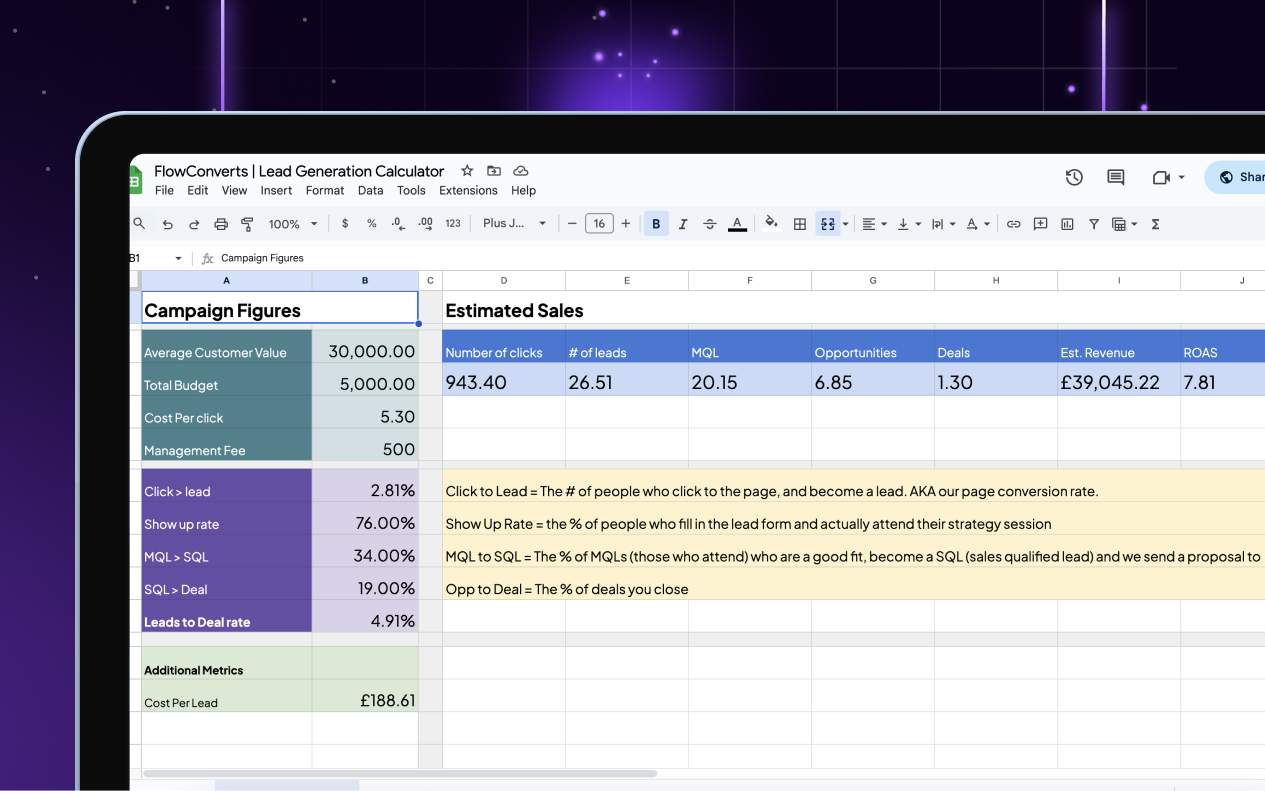This screenshot has width=1265, height=791.
Task: Toggle italic formatting on selected cell
Action: point(683,223)
